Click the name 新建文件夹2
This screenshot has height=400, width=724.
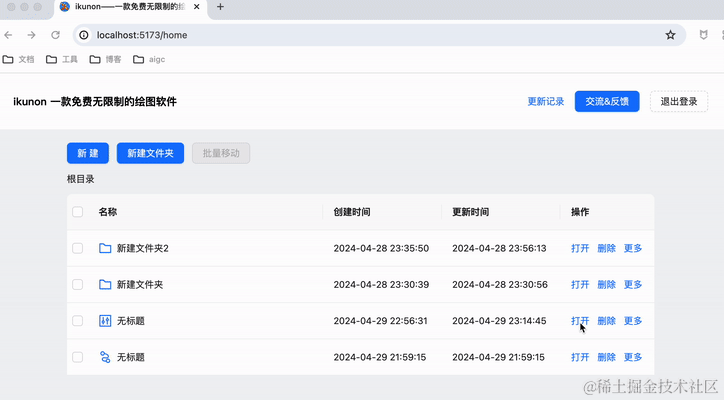pyautogui.click(x=143, y=248)
